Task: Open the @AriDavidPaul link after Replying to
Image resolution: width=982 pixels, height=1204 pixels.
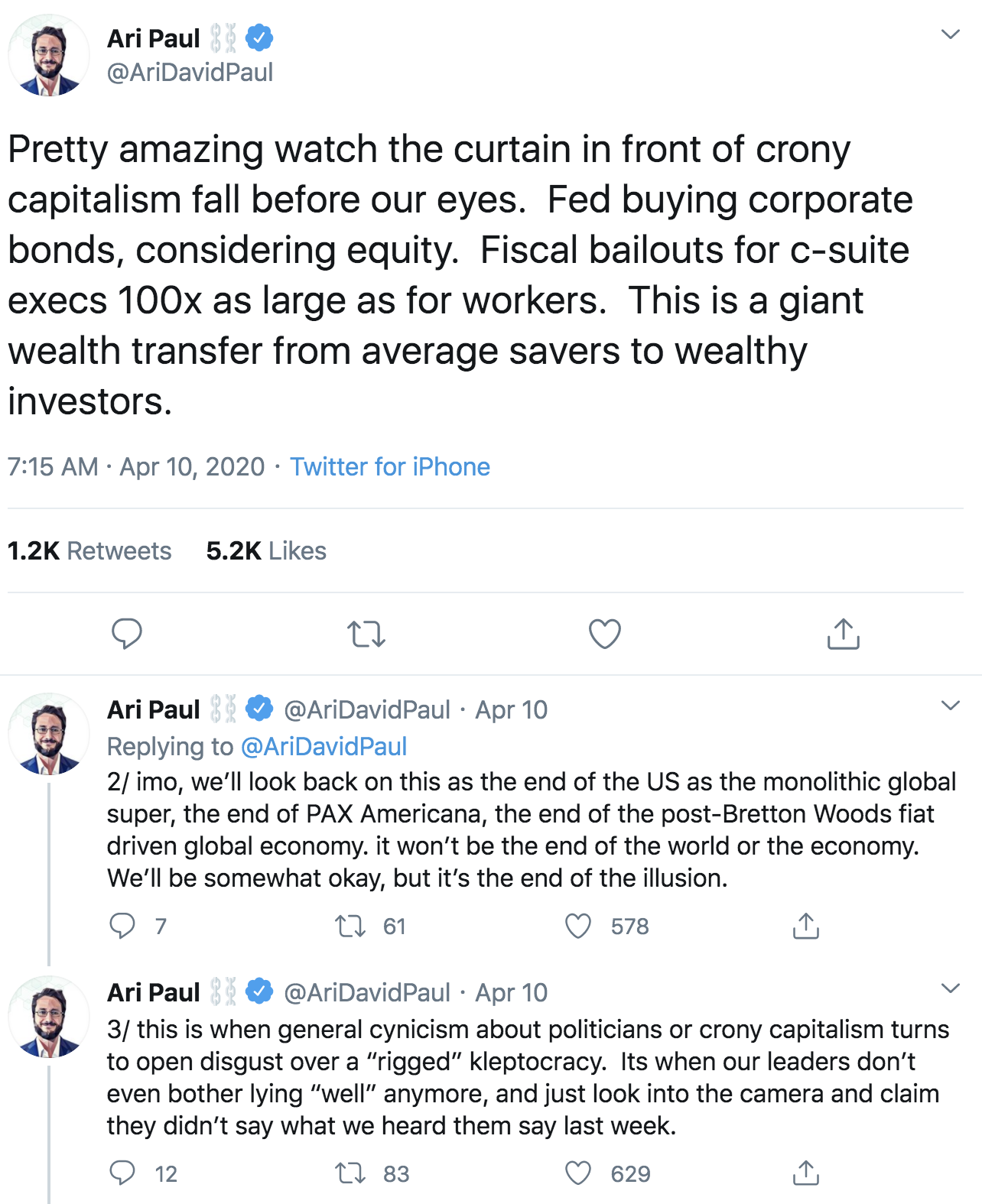Action: [x=324, y=746]
